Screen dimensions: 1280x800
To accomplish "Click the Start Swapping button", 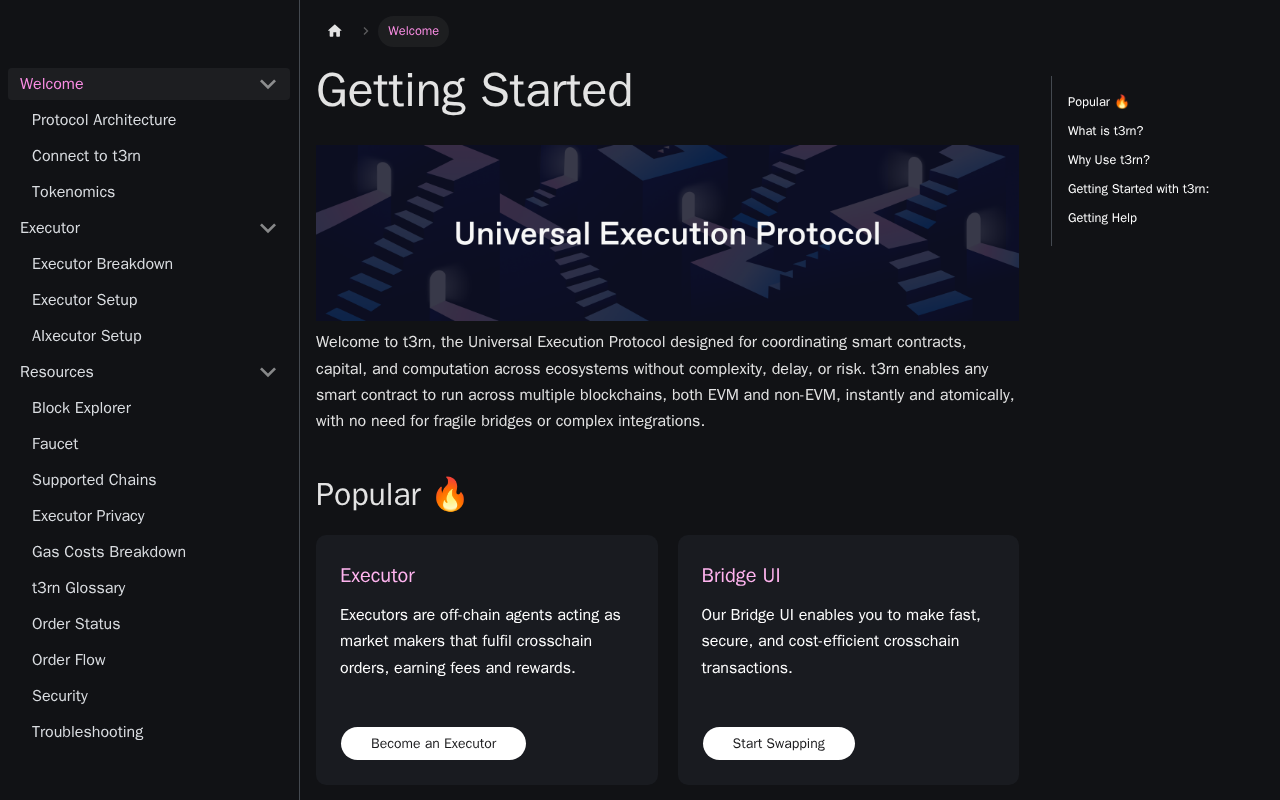I will [x=779, y=743].
